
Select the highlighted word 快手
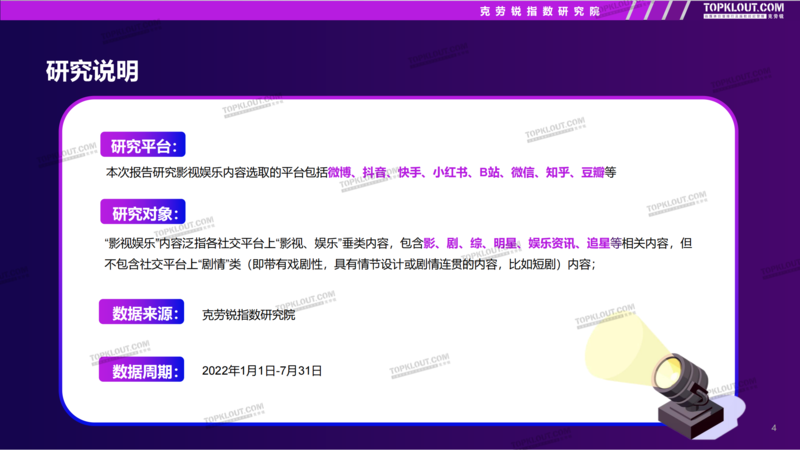pos(409,172)
